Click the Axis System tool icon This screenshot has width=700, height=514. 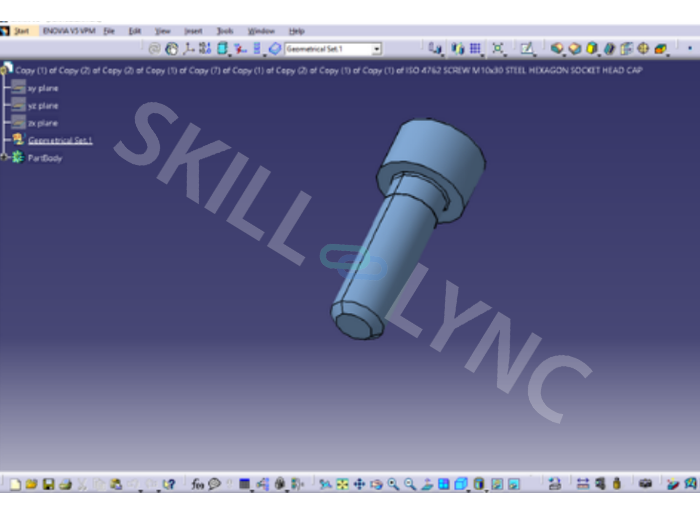point(188,48)
